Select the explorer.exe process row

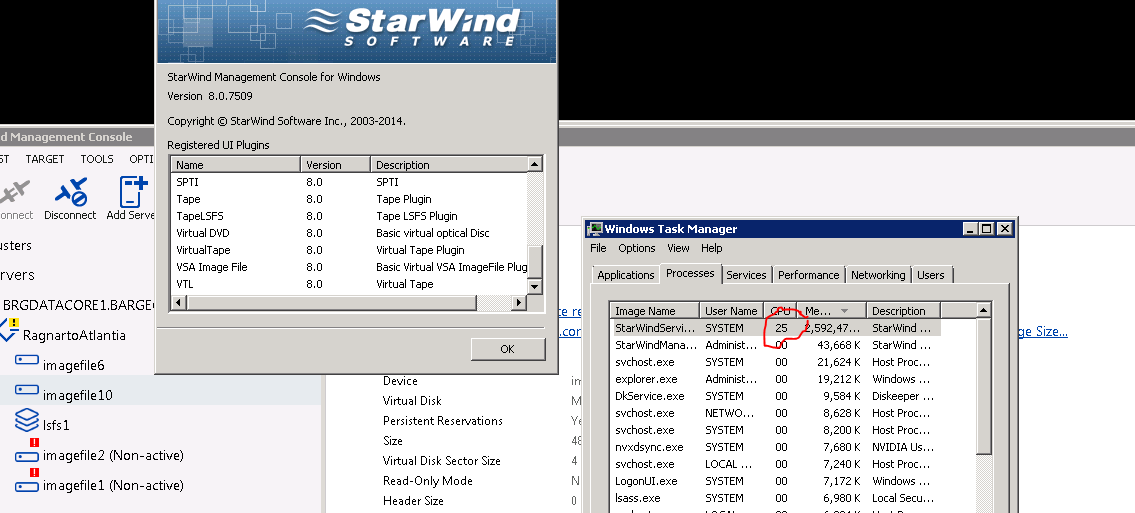(x=775, y=379)
